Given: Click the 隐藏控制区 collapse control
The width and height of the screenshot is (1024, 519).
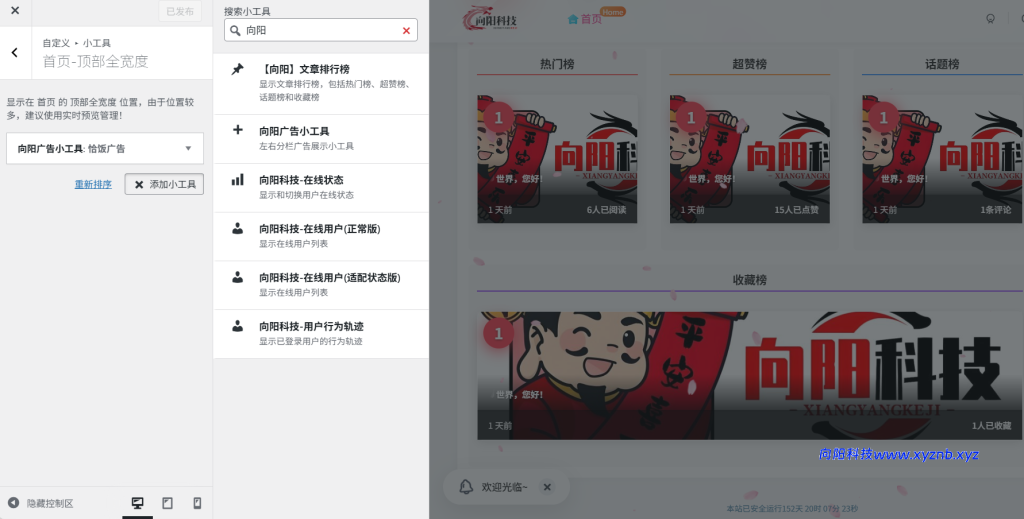Looking at the screenshot, I should (x=40, y=503).
